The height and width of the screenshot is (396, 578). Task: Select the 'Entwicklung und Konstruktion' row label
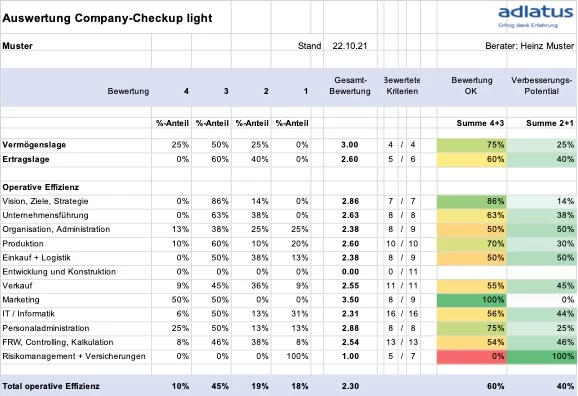pyautogui.click(x=59, y=272)
